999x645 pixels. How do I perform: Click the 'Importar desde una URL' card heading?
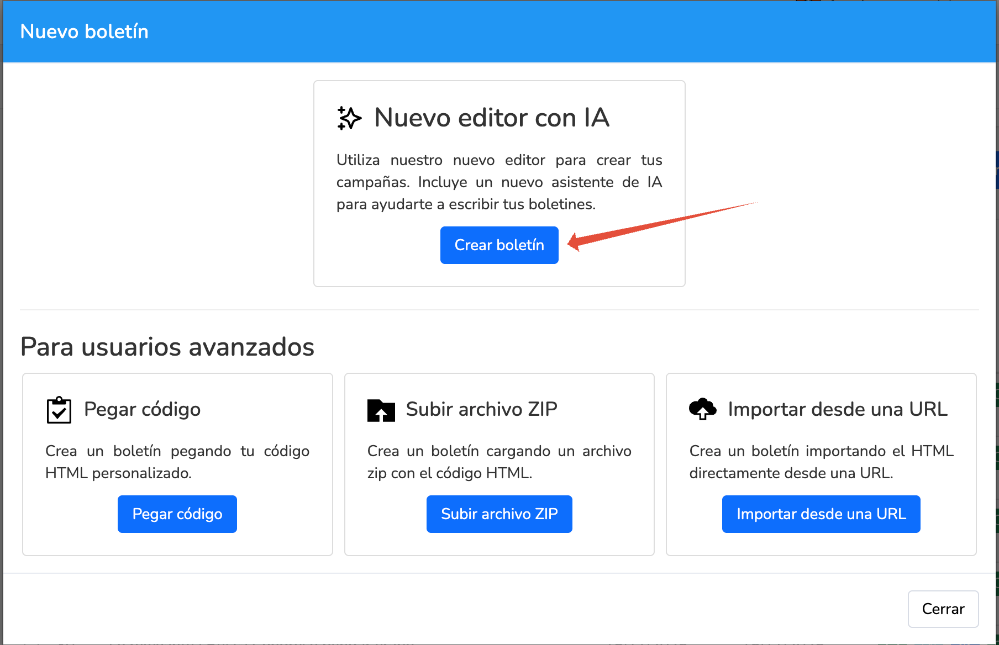pyautogui.click(x=838, y=409)
